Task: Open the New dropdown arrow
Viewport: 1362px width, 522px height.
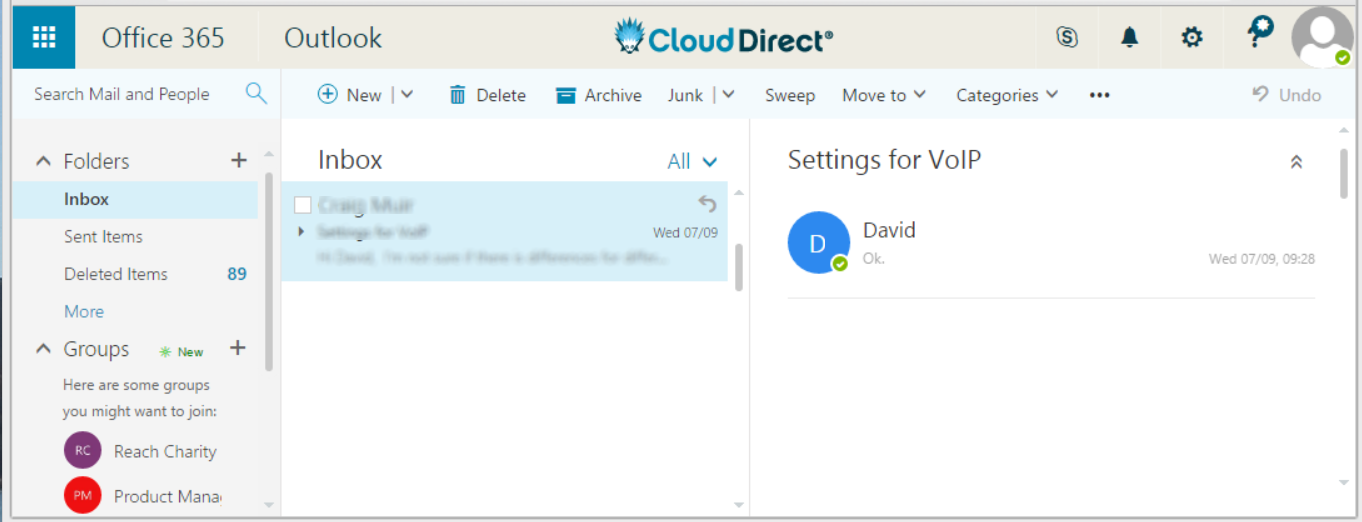Action: [407, 95]
